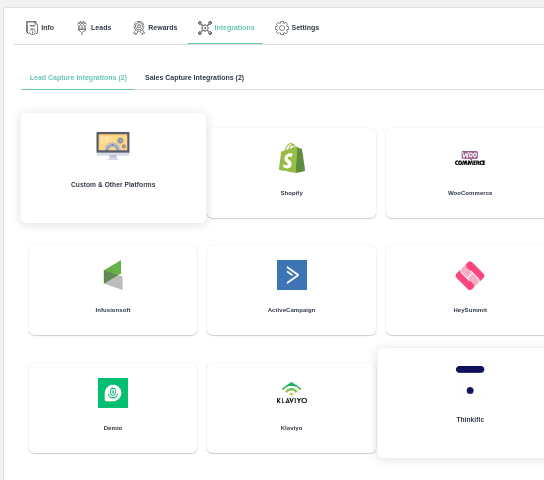Screen dimensions: 544x480
Task: Click the Infusionsoft green logo
Action: (113, 275)
